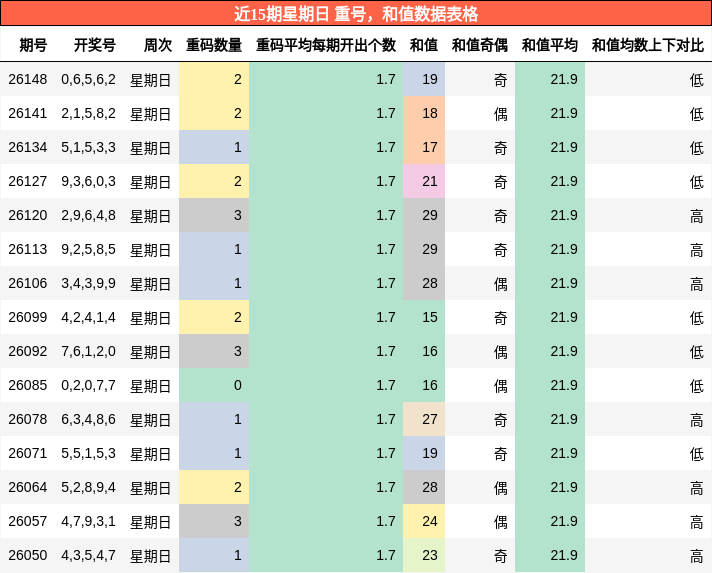Select period number 26092
The height and width of the screenshot is (573, 712).
click(28, 351)
